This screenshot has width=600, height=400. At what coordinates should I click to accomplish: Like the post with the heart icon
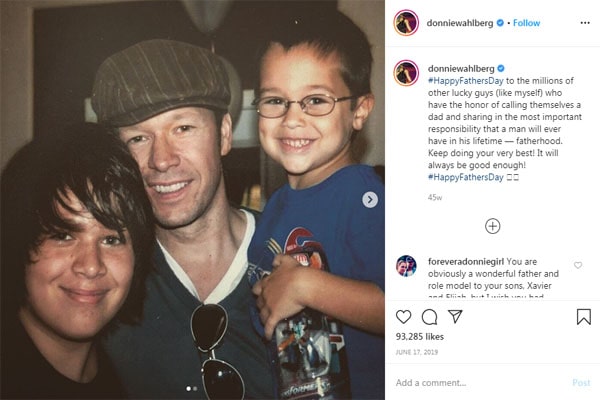[403, 317]
